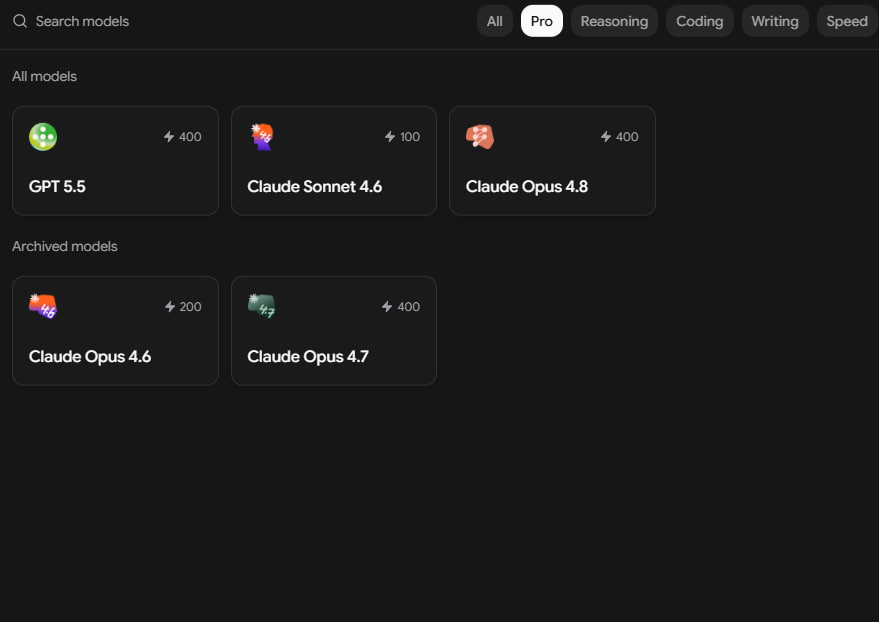Show Writing category models

pyautogui.click(x=775, y=21)
